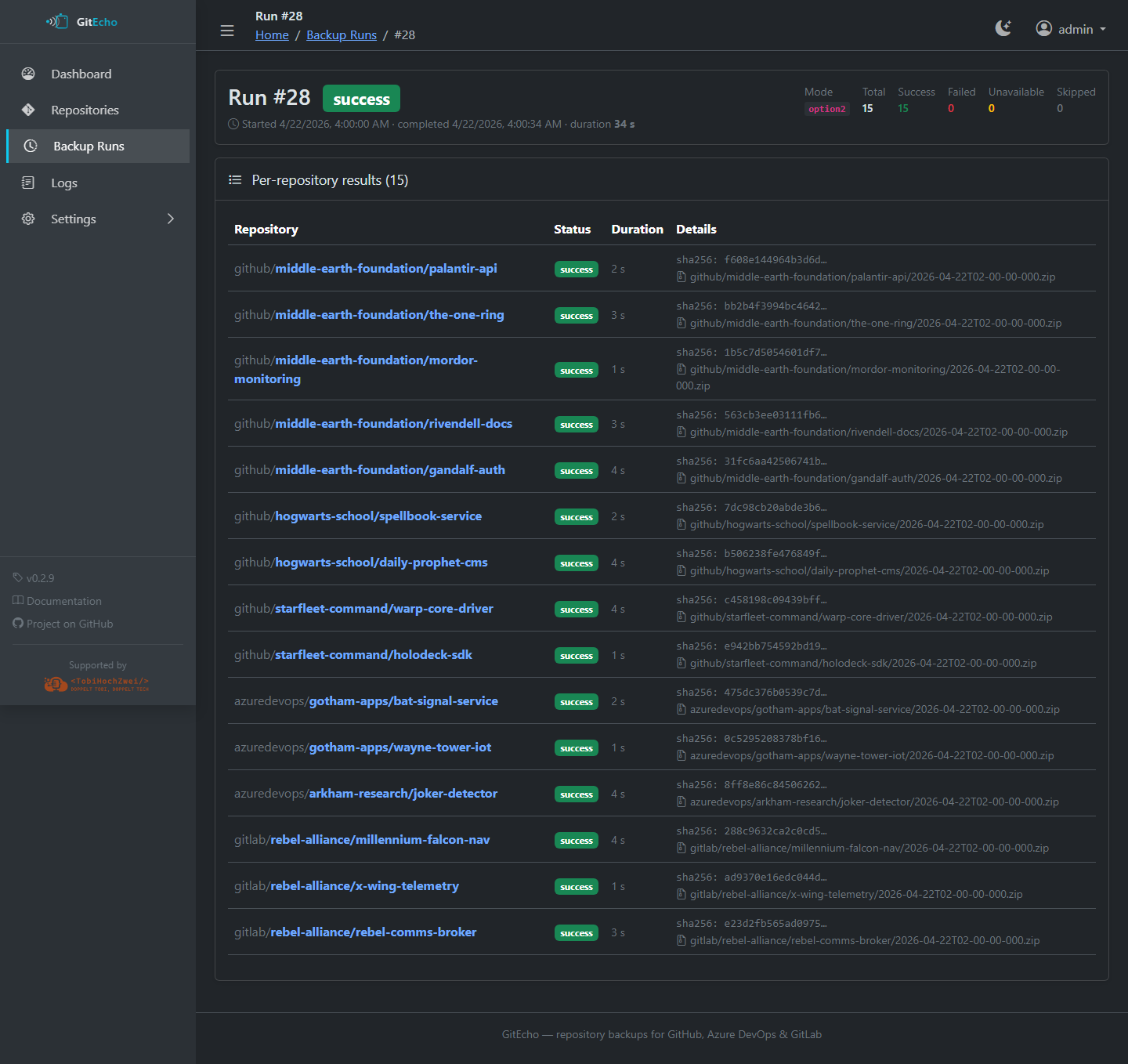Viewport: 1128px width, 1064px height.
Task: Go to Repositories in sidebar
Action: [85, 110]
